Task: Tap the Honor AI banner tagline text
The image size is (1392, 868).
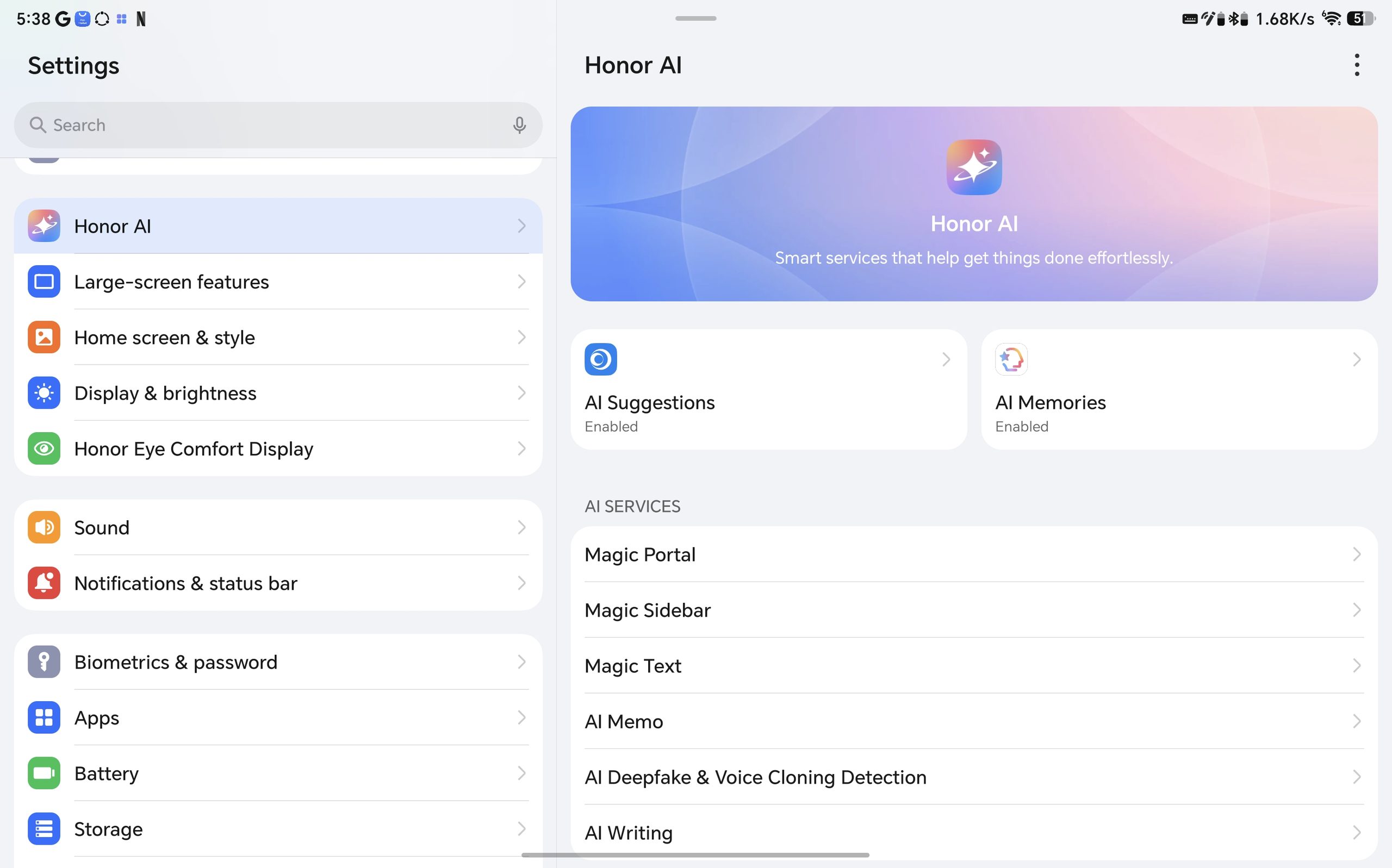Action: [x=974, y=258]
